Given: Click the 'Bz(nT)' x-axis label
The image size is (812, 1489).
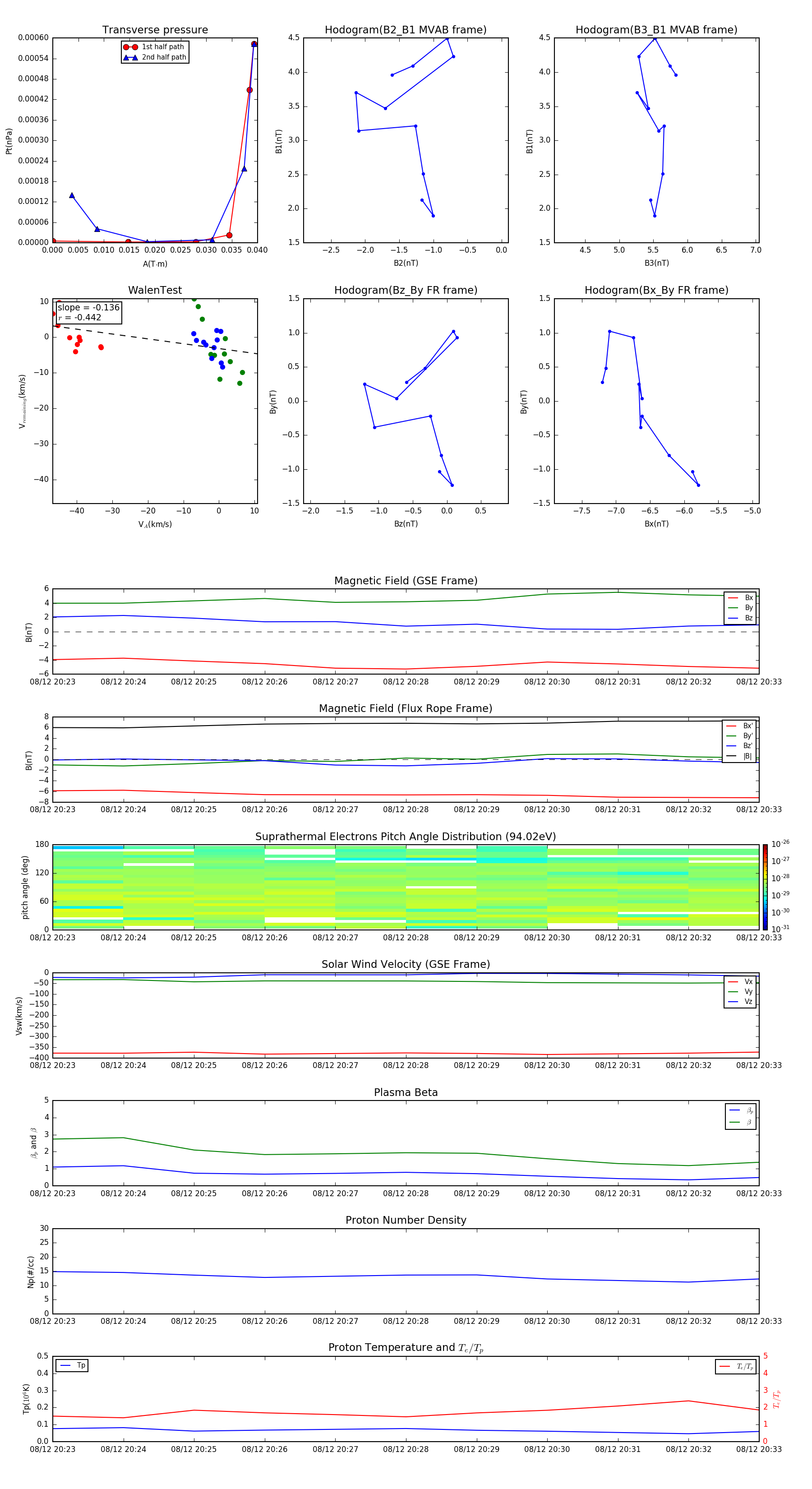Looking at the screenshot, I should click(x=406, y=524).
